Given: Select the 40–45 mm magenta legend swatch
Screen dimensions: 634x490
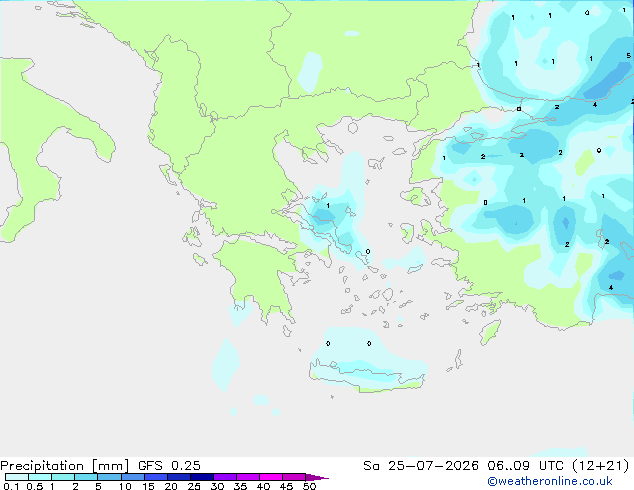Looking at the screenshot, I should 271,477.
